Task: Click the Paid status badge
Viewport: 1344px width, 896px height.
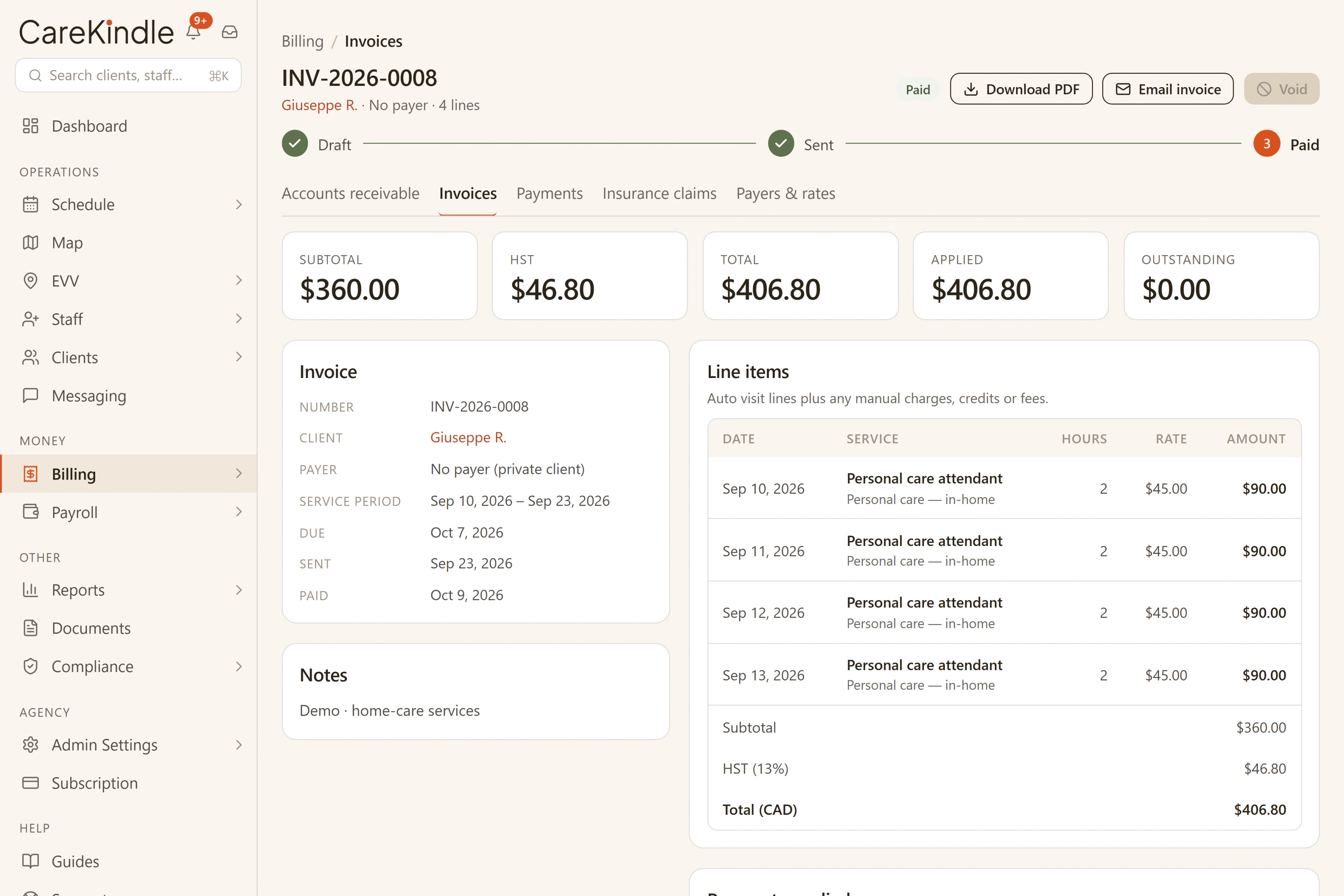Action: (917, 89)
